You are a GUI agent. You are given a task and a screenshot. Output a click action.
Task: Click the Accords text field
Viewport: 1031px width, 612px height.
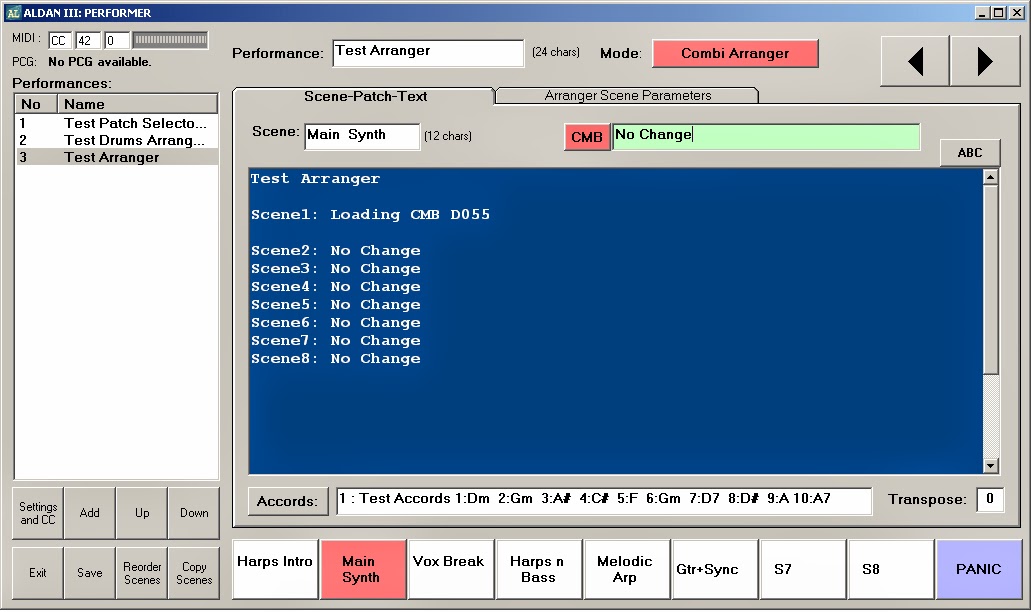[x=604, y=501]
